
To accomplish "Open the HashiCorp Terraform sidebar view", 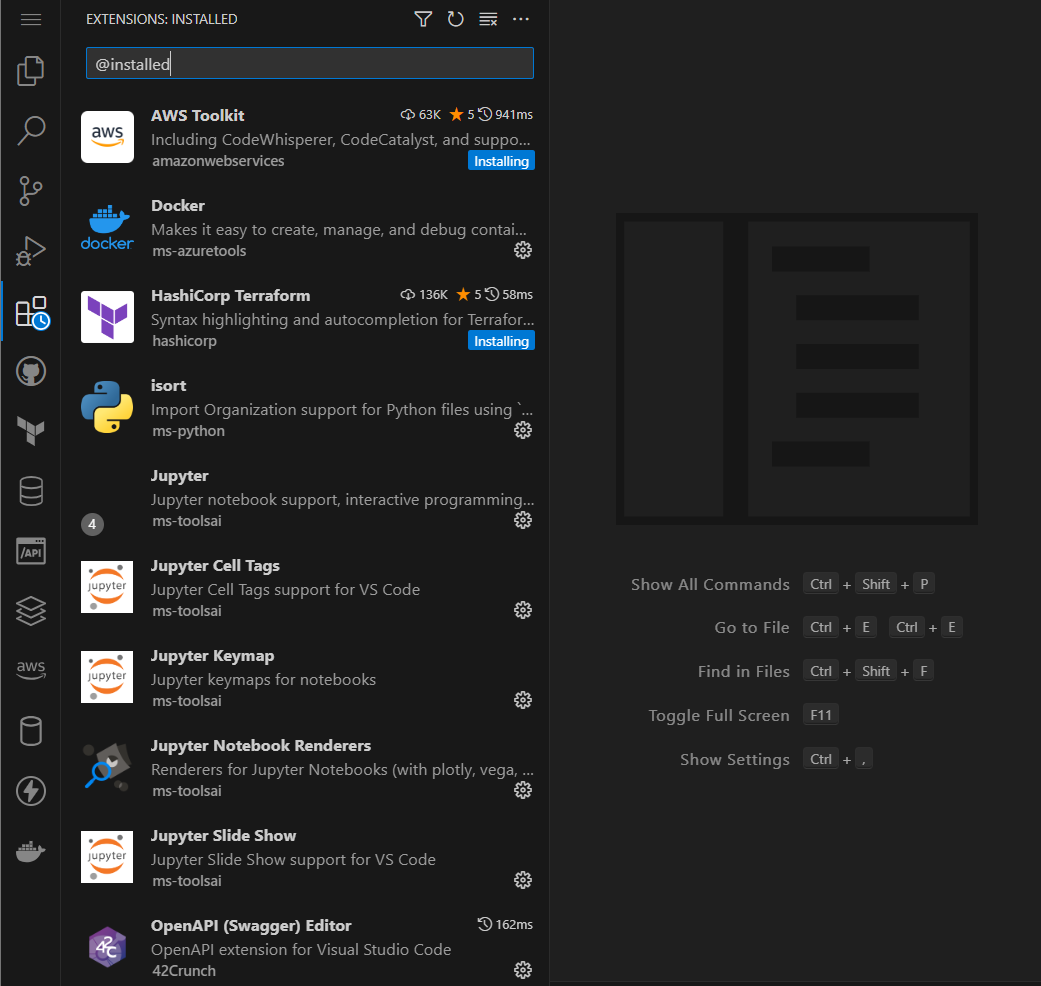I will coord(30,431).
